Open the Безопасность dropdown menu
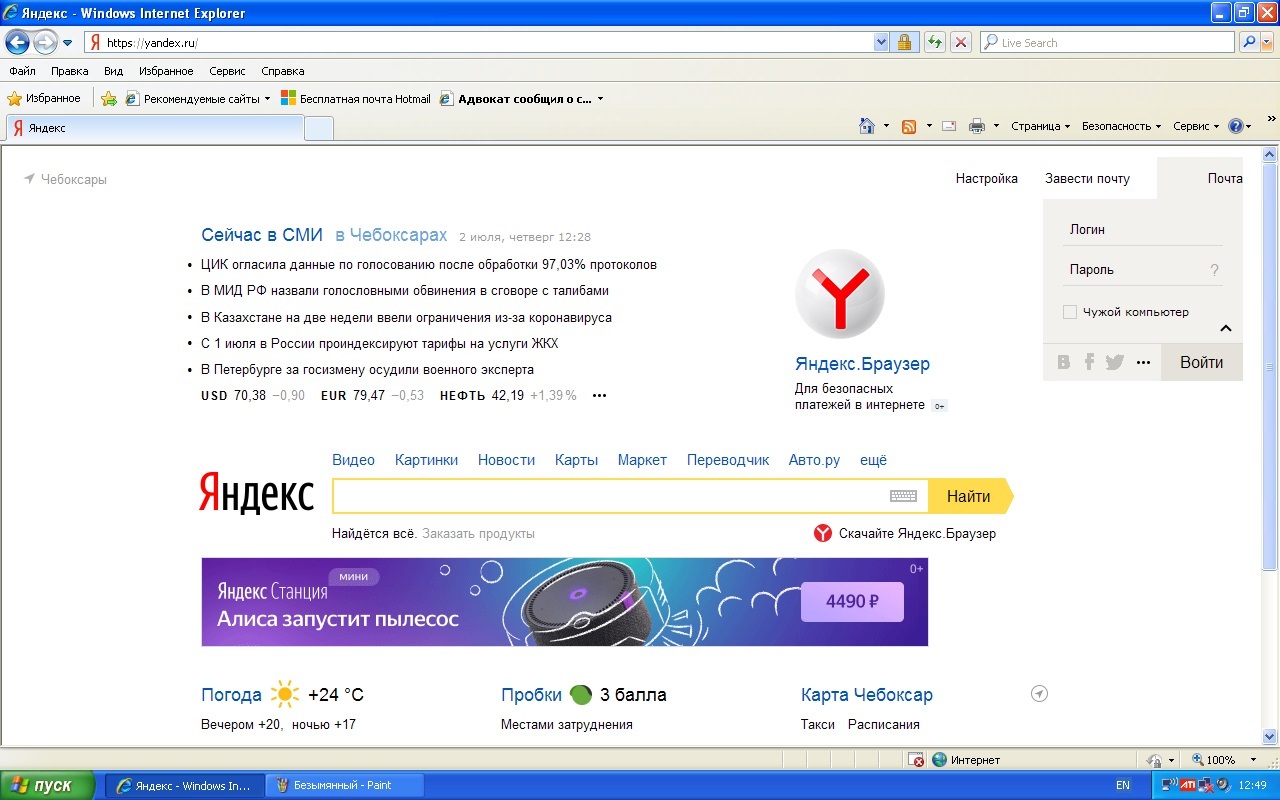The width and height of the screenshot is (1280, 800). [1121, 126]
